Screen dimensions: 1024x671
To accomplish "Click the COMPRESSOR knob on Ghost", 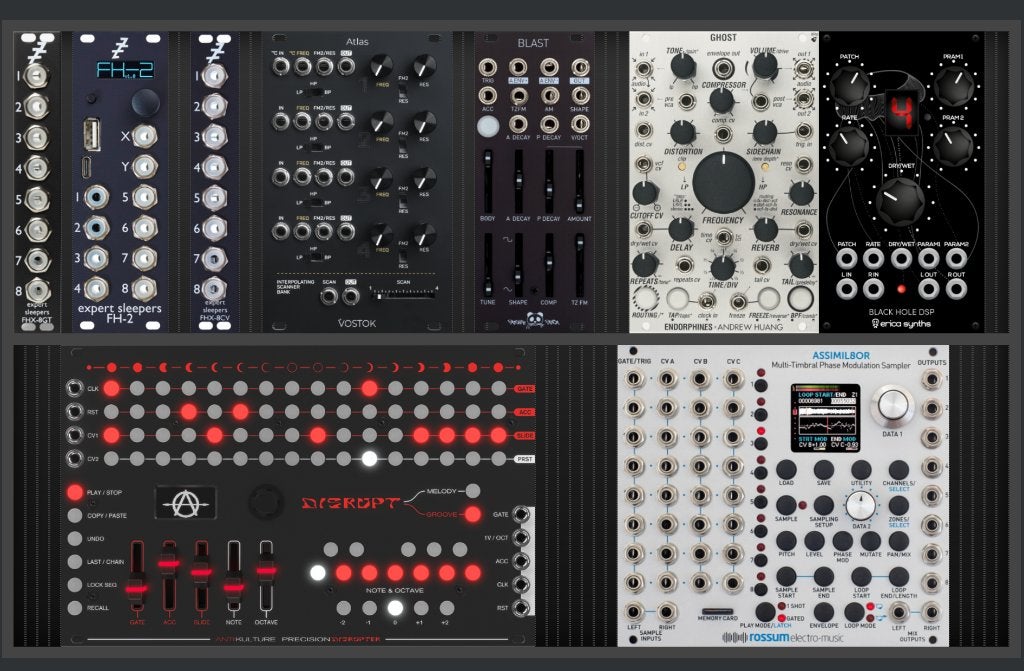I will click(x=722, y=101).
